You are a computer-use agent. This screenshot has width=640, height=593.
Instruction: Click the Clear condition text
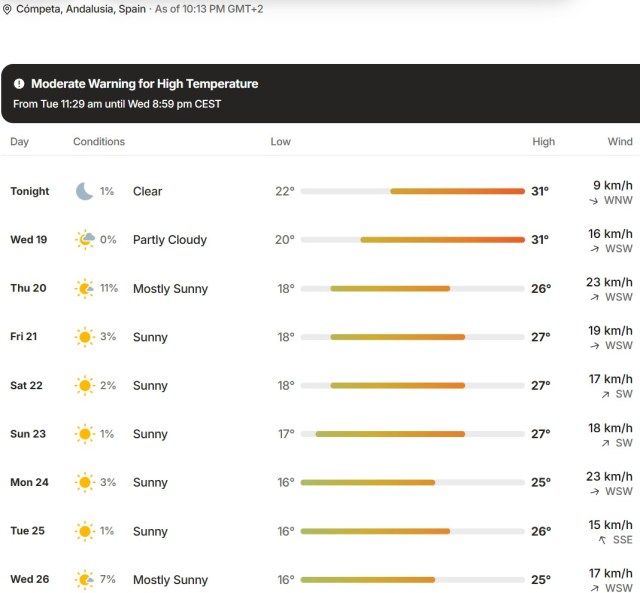point(147,191)
